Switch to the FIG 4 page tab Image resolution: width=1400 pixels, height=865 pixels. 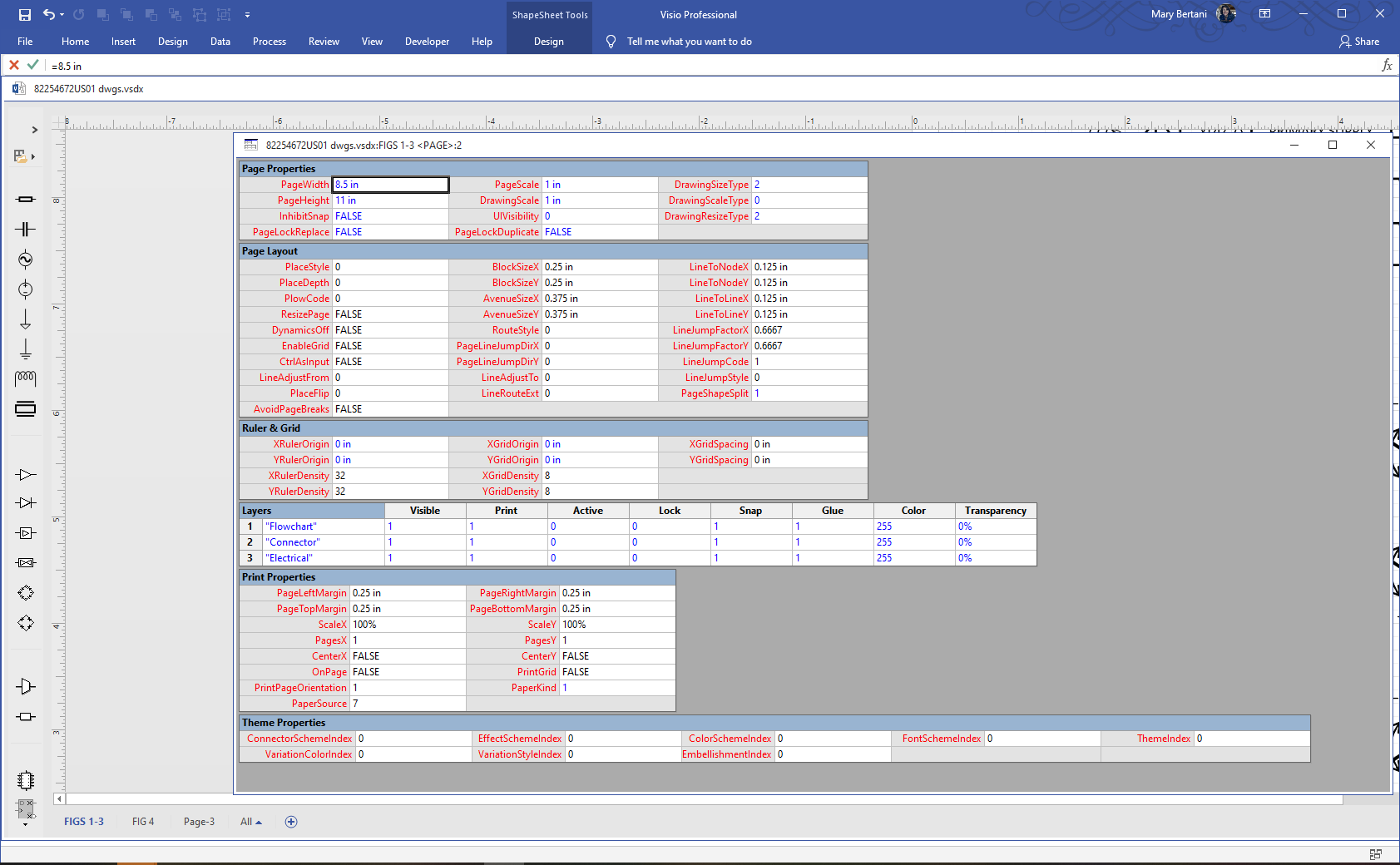(x=143, y=822)
